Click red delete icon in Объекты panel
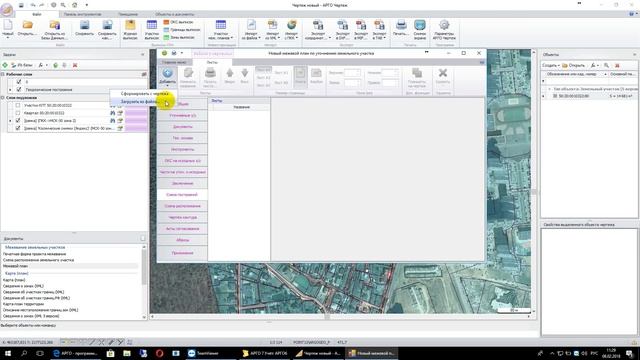The height and width of the screenshot is (360, 640). [617, 65]
